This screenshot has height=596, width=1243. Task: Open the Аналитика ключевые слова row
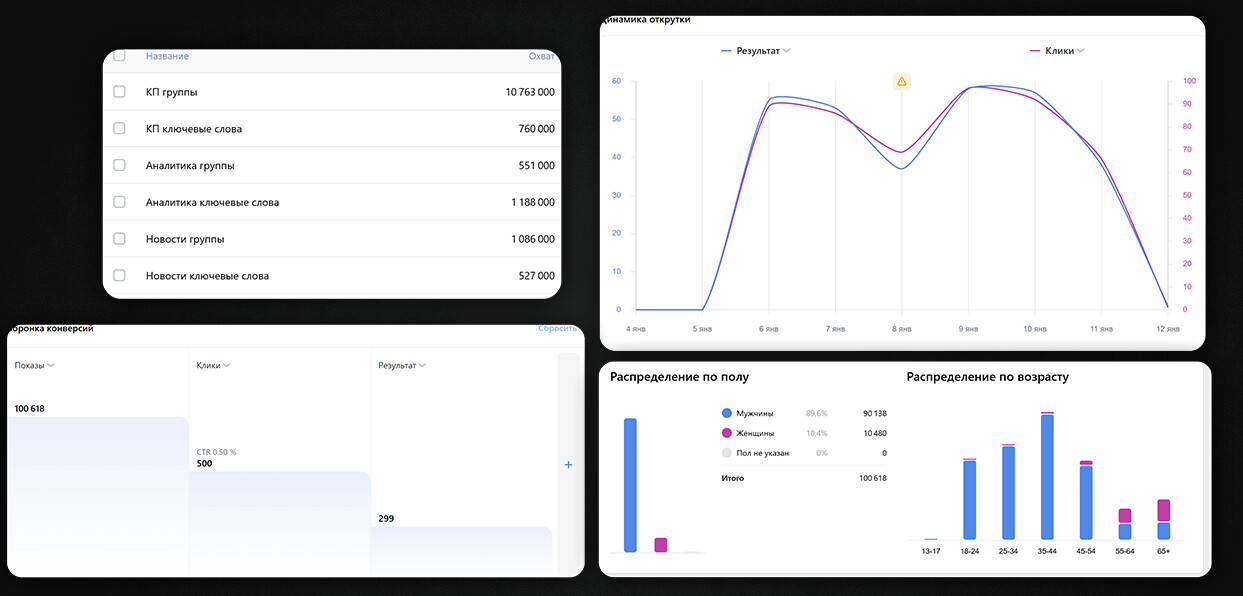tap(212, 202)
